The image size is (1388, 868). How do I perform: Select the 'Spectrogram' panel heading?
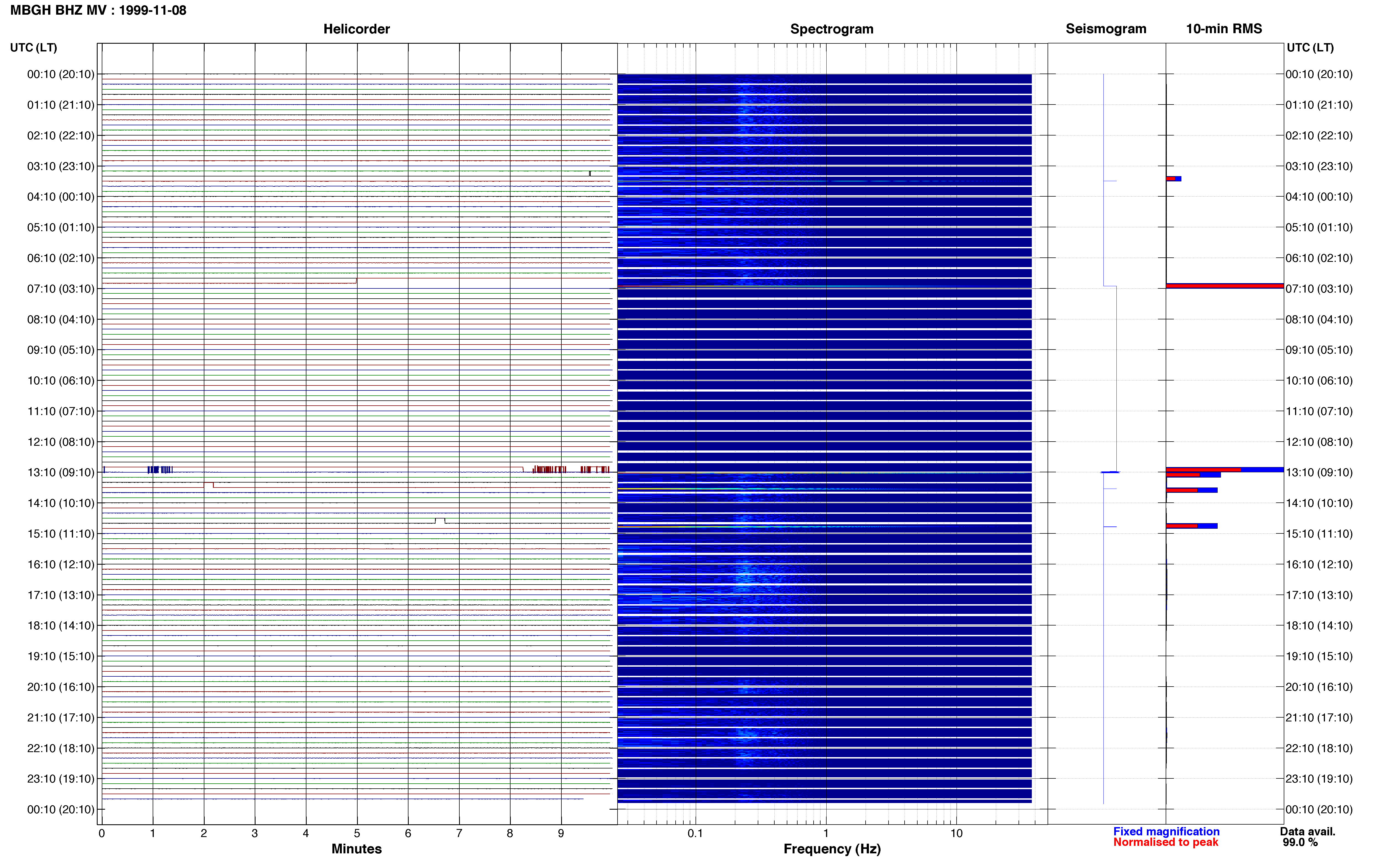click(832, 29)
